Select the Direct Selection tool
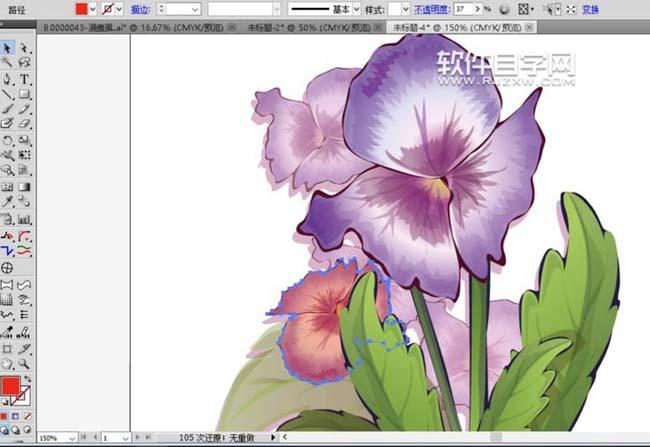 [25, 47]
